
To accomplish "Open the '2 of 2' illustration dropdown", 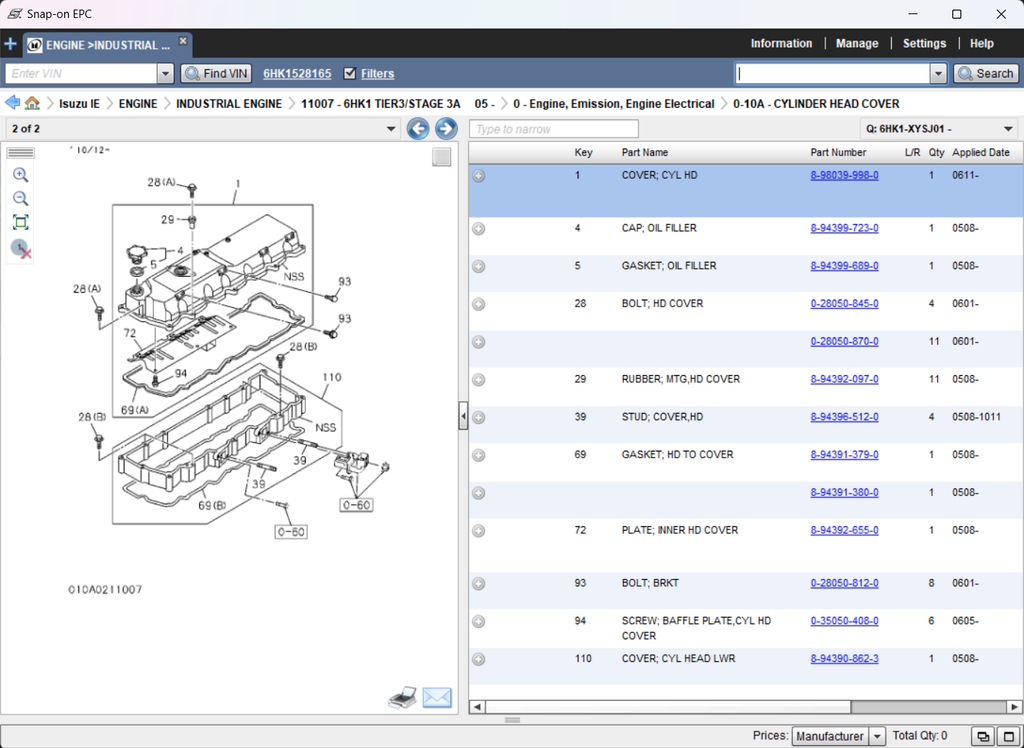I will 202,129.
